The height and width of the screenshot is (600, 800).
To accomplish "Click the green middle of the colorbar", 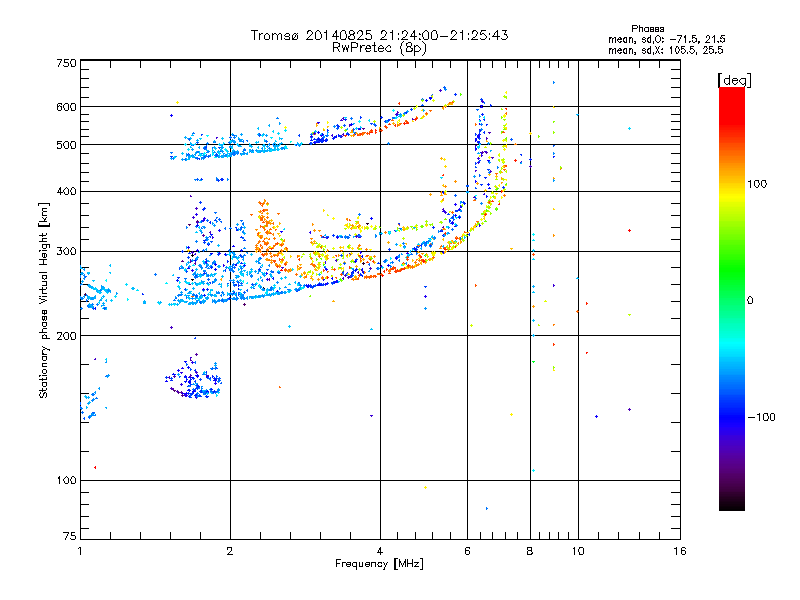I will click(732, 270).
